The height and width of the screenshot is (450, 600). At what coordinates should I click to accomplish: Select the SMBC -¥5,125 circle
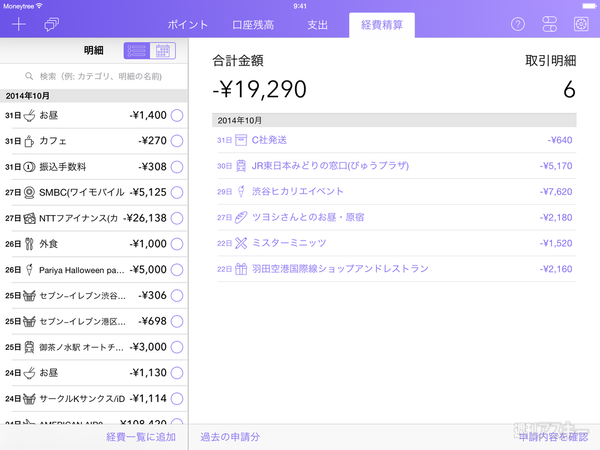pyautogui.click(x=177, y=192)
